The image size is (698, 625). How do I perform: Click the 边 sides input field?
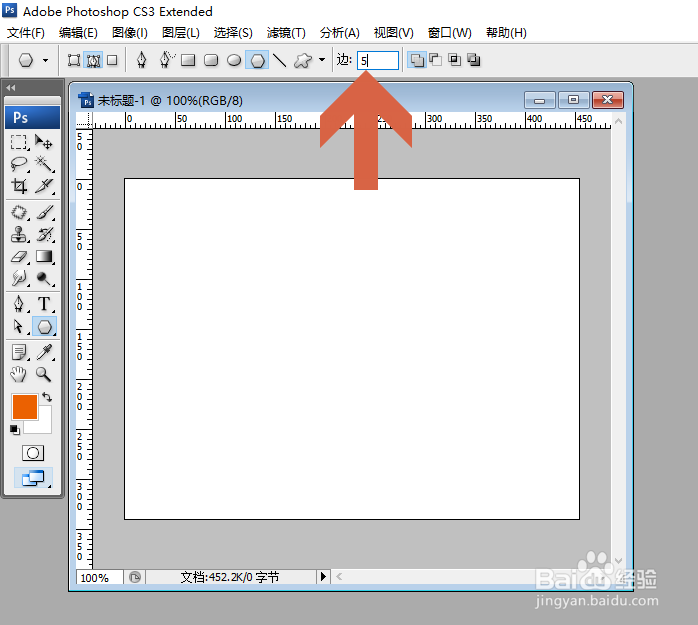point(377,60)
